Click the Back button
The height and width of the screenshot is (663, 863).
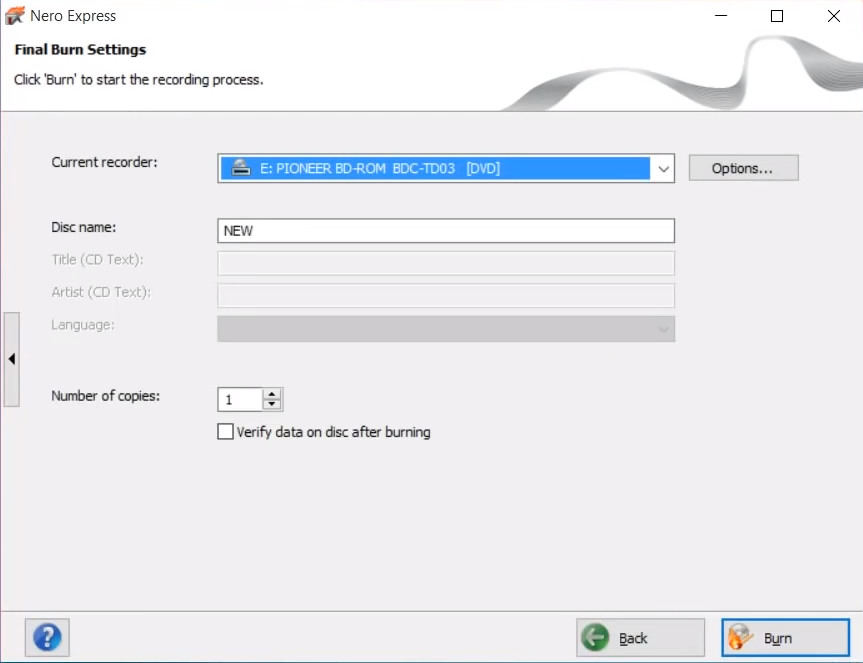point(640,637)
